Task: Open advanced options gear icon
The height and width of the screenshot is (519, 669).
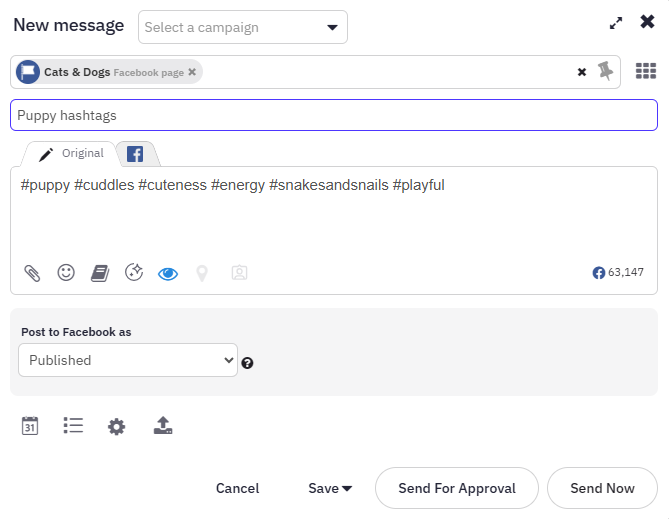Action: pyautogui.click(x=117, y=427)
